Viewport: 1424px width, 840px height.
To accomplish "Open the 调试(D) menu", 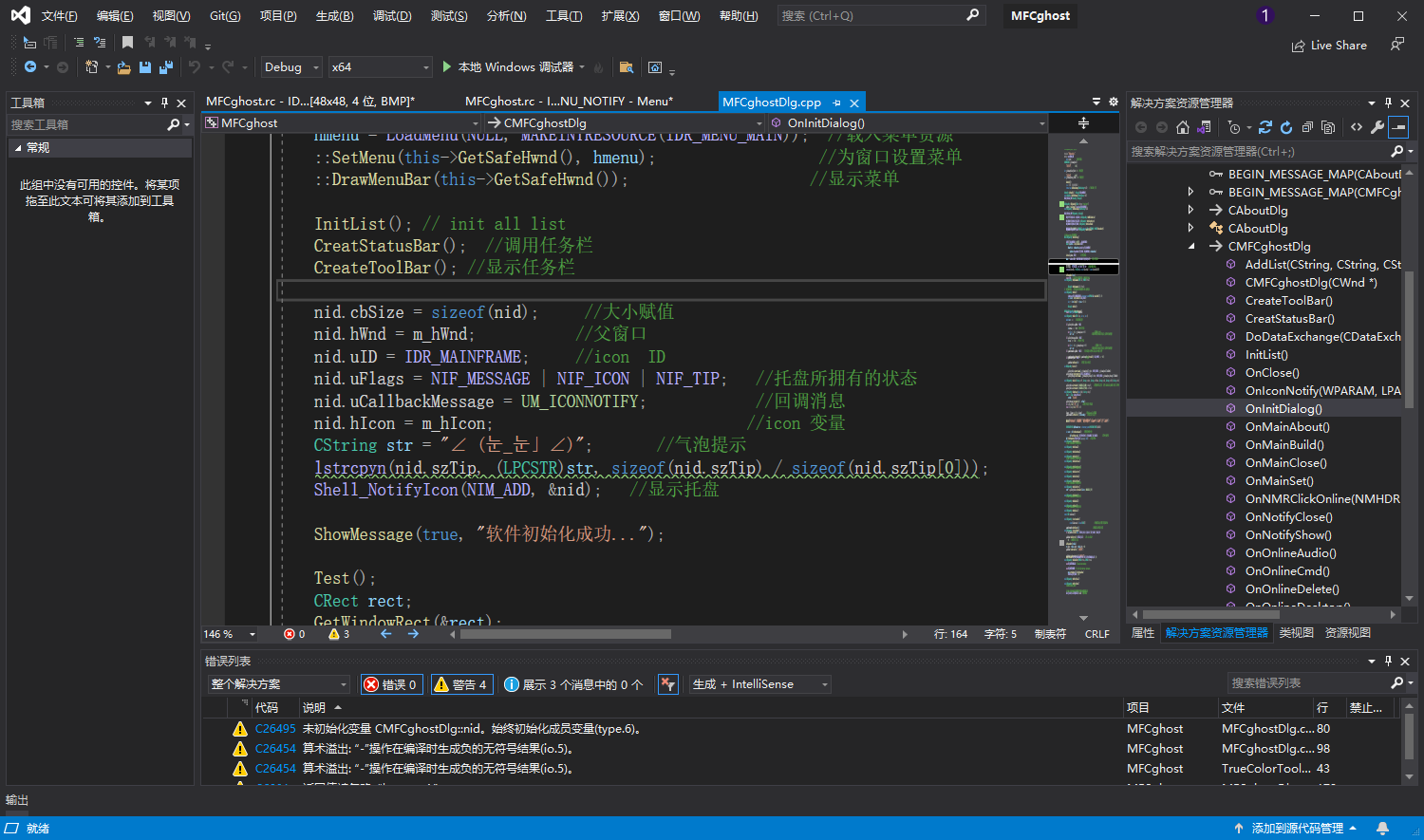I will (392, 16).
